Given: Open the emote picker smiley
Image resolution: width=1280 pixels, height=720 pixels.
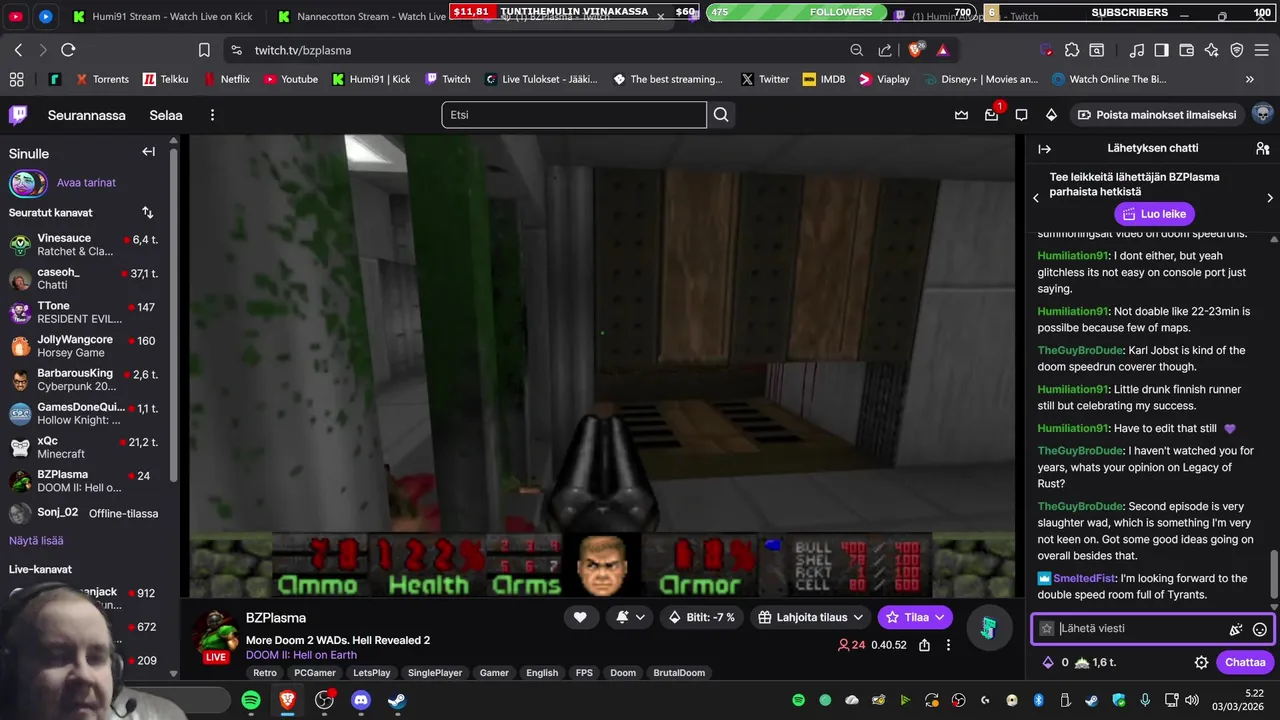Looking at the screenshot, I should (x=1260, y=629).
